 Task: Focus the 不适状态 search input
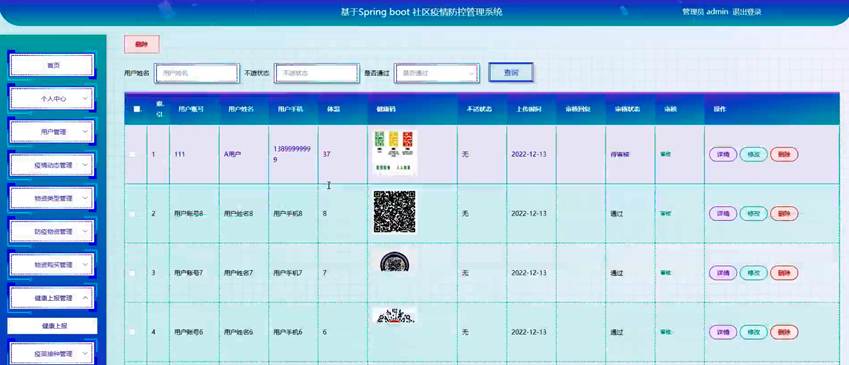click(317, 73)
